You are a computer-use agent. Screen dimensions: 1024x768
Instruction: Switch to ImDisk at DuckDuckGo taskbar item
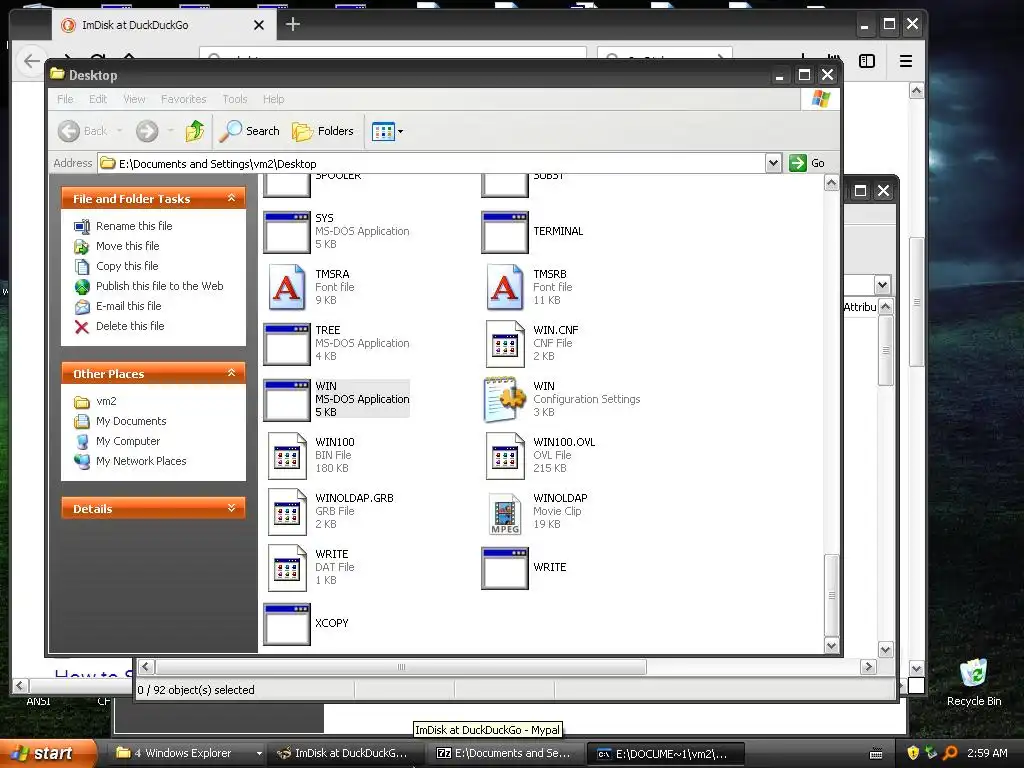point(345,754)
